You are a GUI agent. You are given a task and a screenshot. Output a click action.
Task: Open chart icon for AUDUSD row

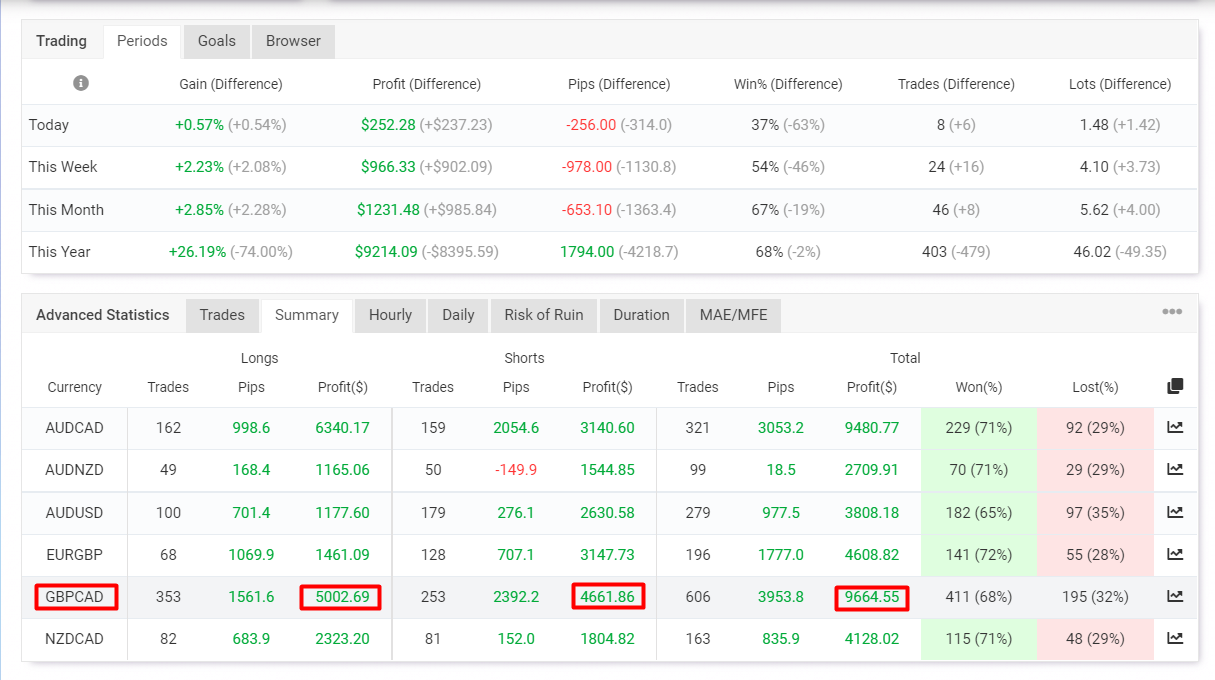(1175, 512)
